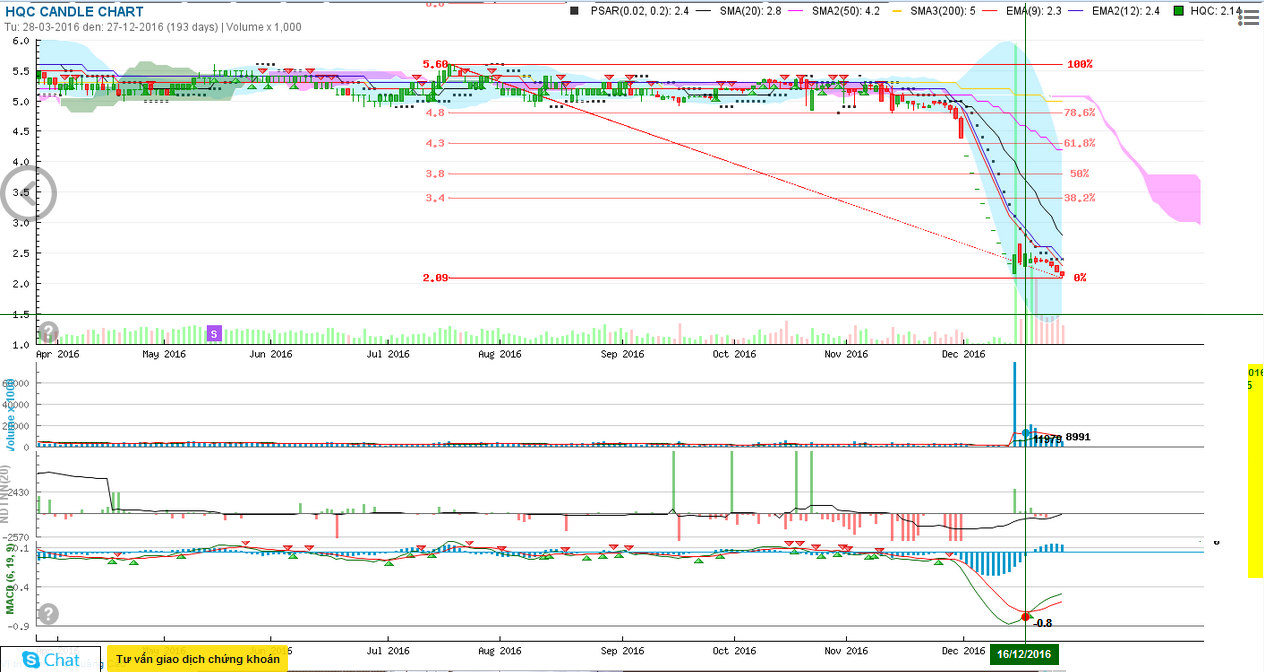Click the HQC CANDLE CHART title
The width and height of the screenshot is (1264, 672).
[x=75, y=12]
